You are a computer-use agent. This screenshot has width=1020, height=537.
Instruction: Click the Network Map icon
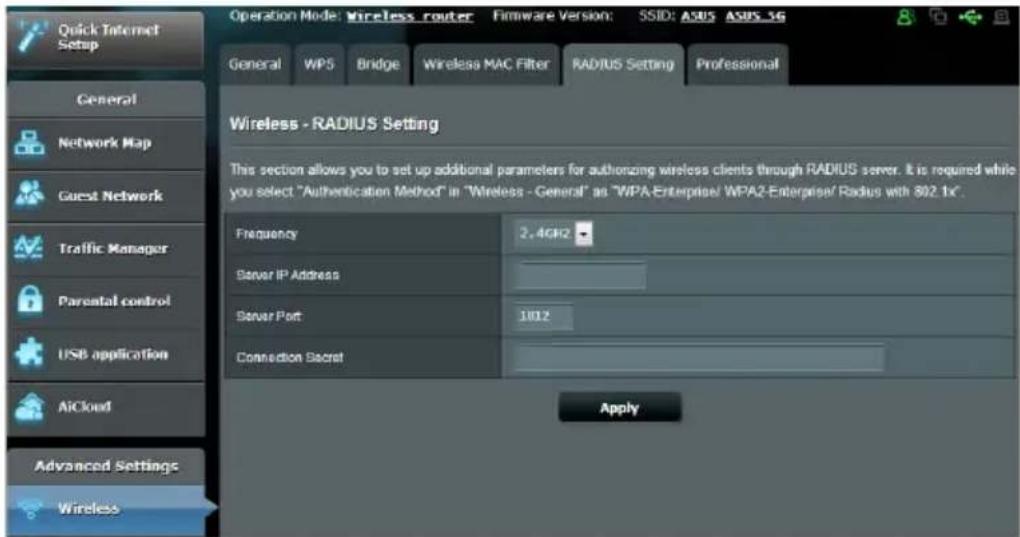coord(29,143)
